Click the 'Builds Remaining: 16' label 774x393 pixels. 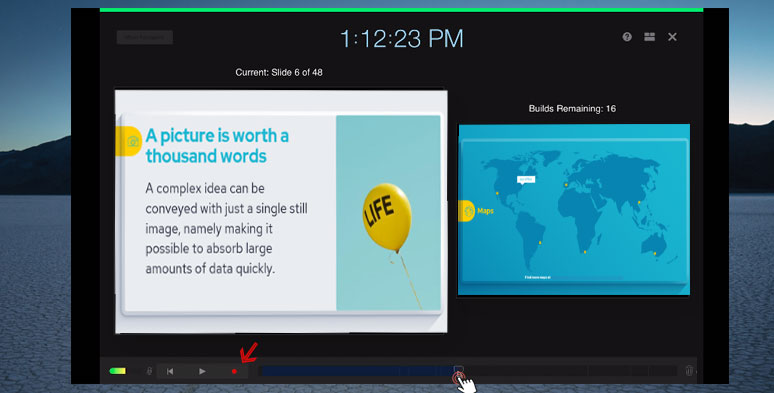[572, 109]
